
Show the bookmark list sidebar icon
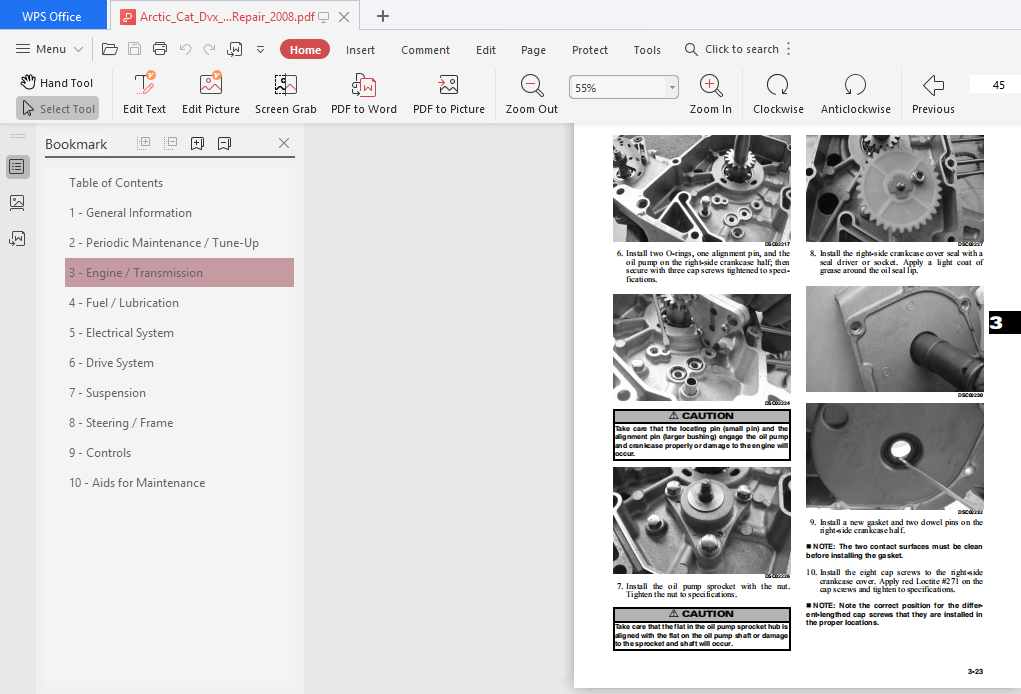click(x=18, y=167)
